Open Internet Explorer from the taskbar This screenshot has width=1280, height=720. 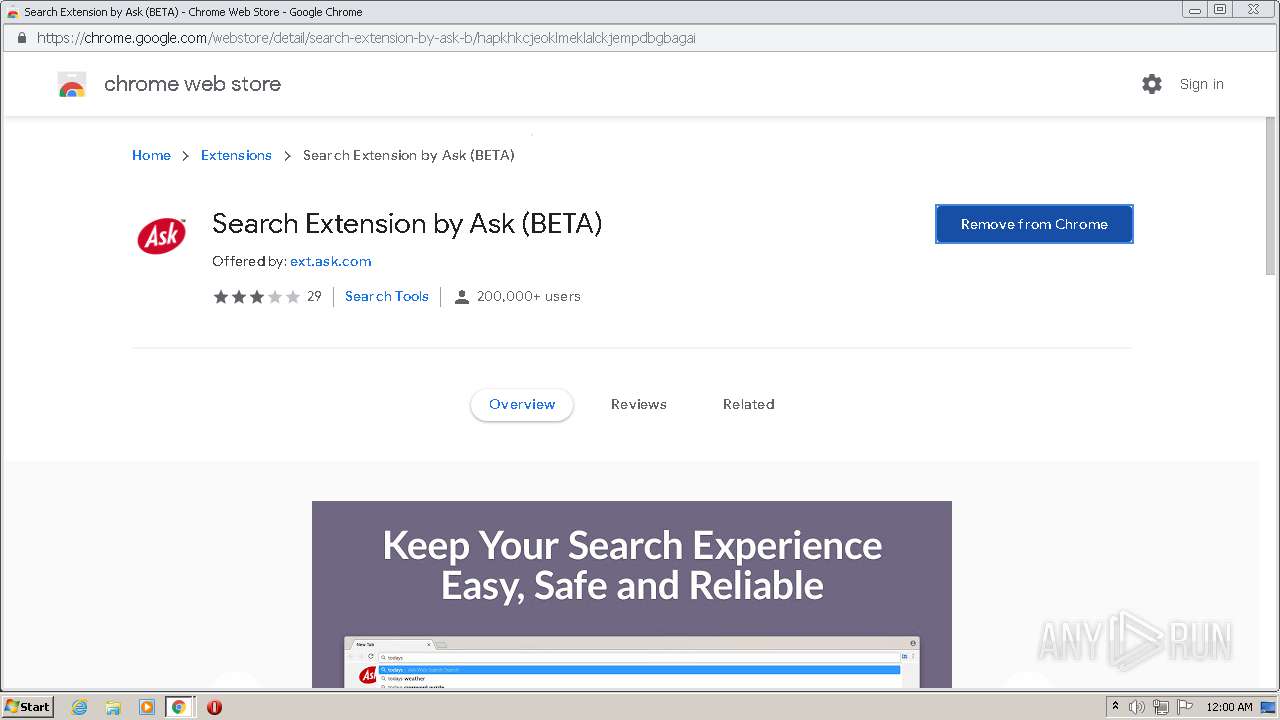coord(80,707)
